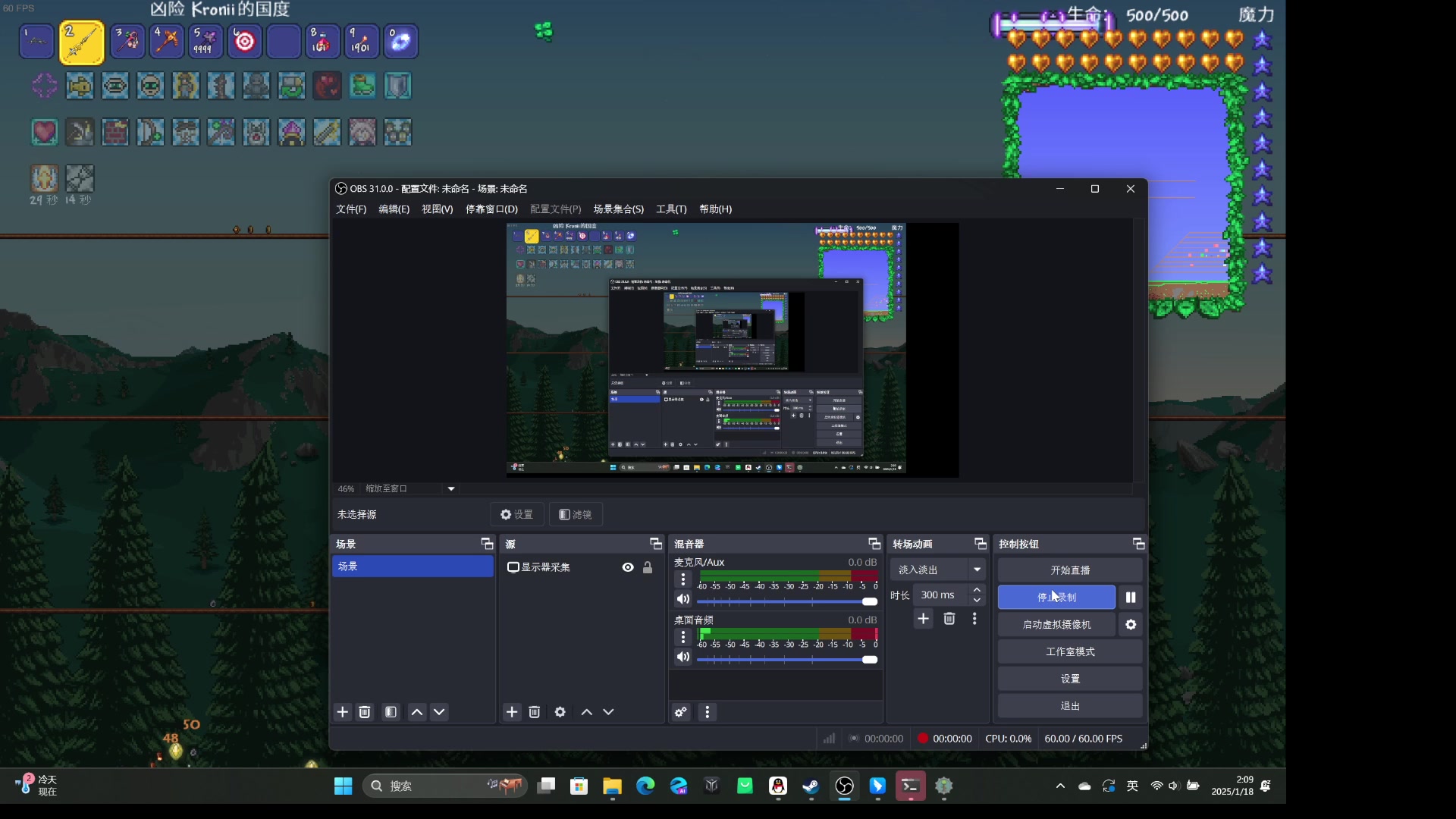The height and width of the screenshot is (819, 1456).
Task: Pop out the 源 dock panel
Action: [x=656, y=544]
